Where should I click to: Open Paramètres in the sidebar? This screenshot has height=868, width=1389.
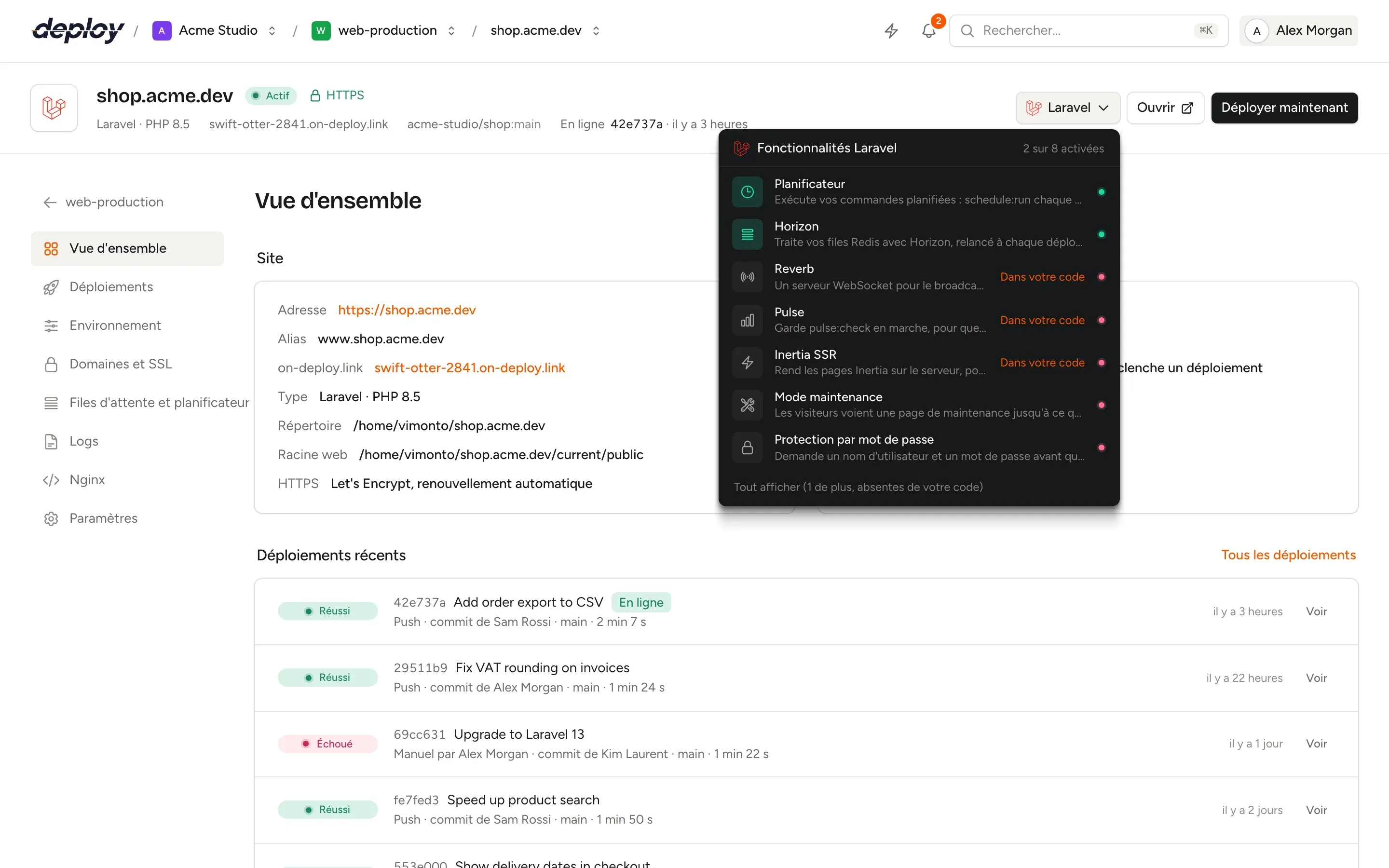(127, 518)
